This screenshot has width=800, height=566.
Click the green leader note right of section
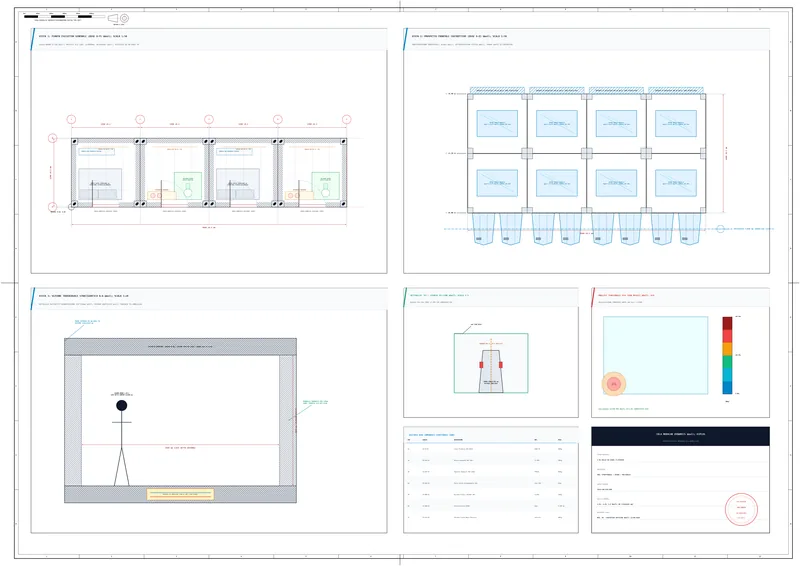point(315,402)
